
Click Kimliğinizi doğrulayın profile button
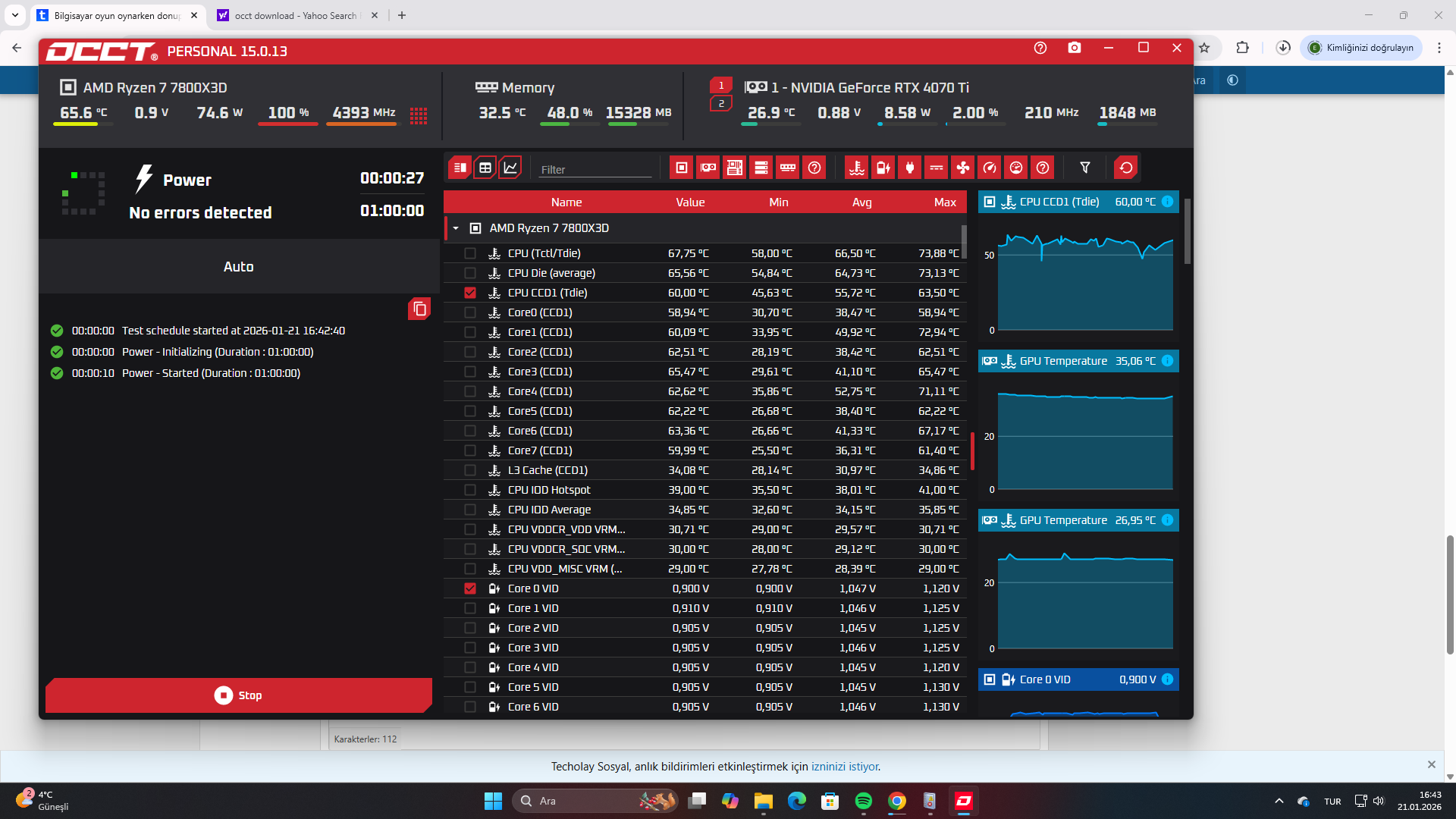point(1361,48)
